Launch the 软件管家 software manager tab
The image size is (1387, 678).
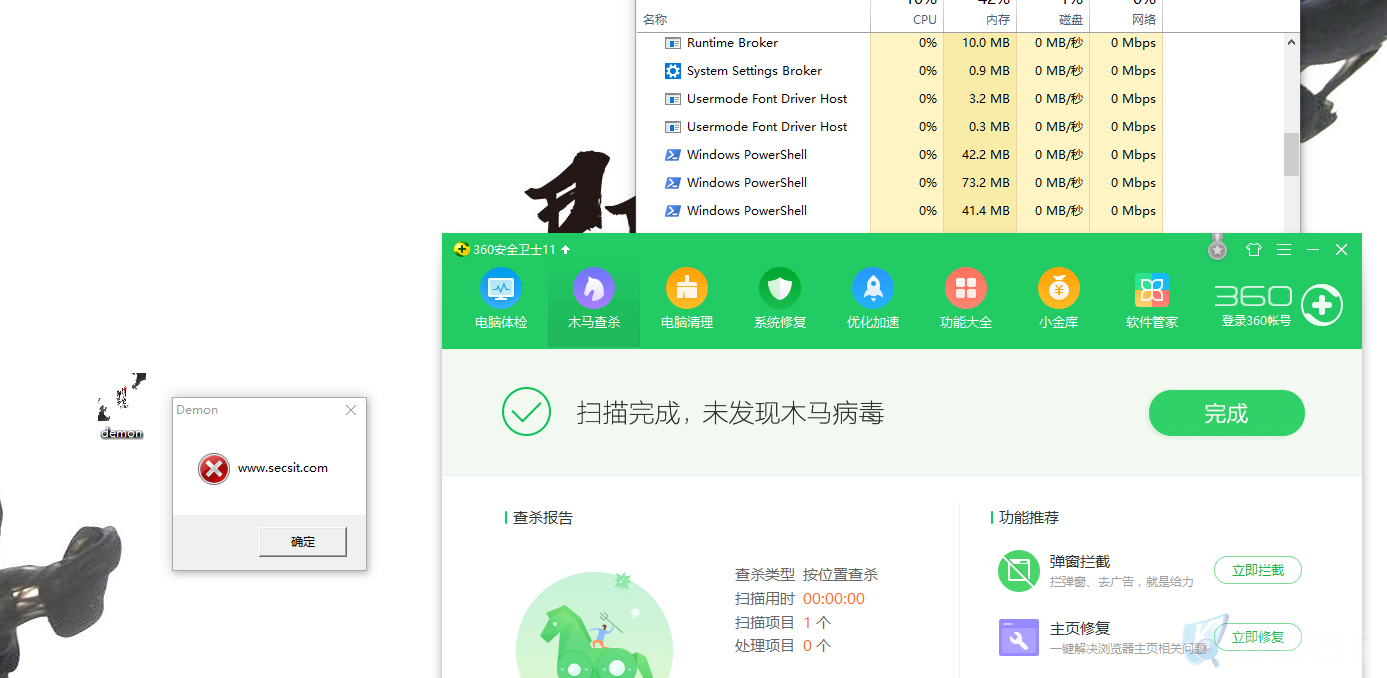tap(1152, 299)
